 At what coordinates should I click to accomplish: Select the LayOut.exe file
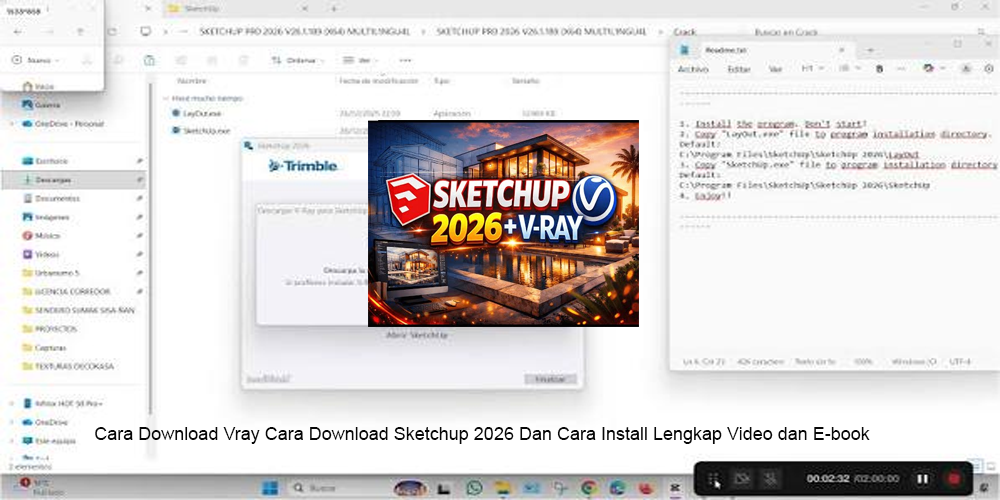(x=198, y=113)
